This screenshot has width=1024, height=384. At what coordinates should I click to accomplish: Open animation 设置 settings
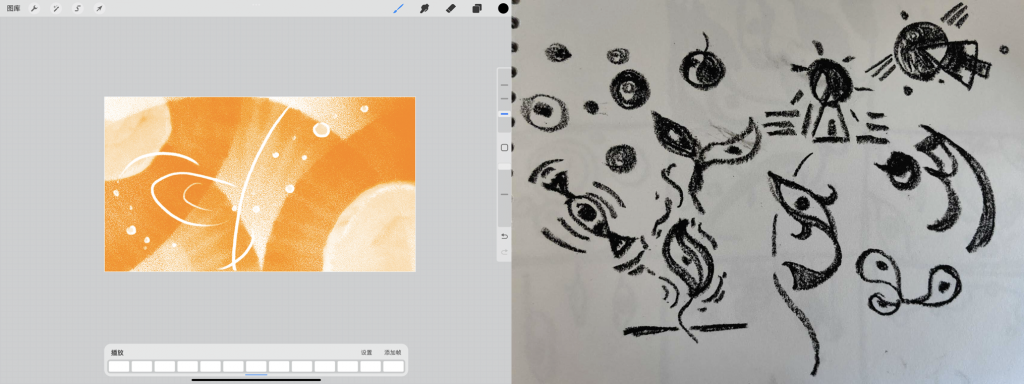pyautogui.click(x=366, y=353)
